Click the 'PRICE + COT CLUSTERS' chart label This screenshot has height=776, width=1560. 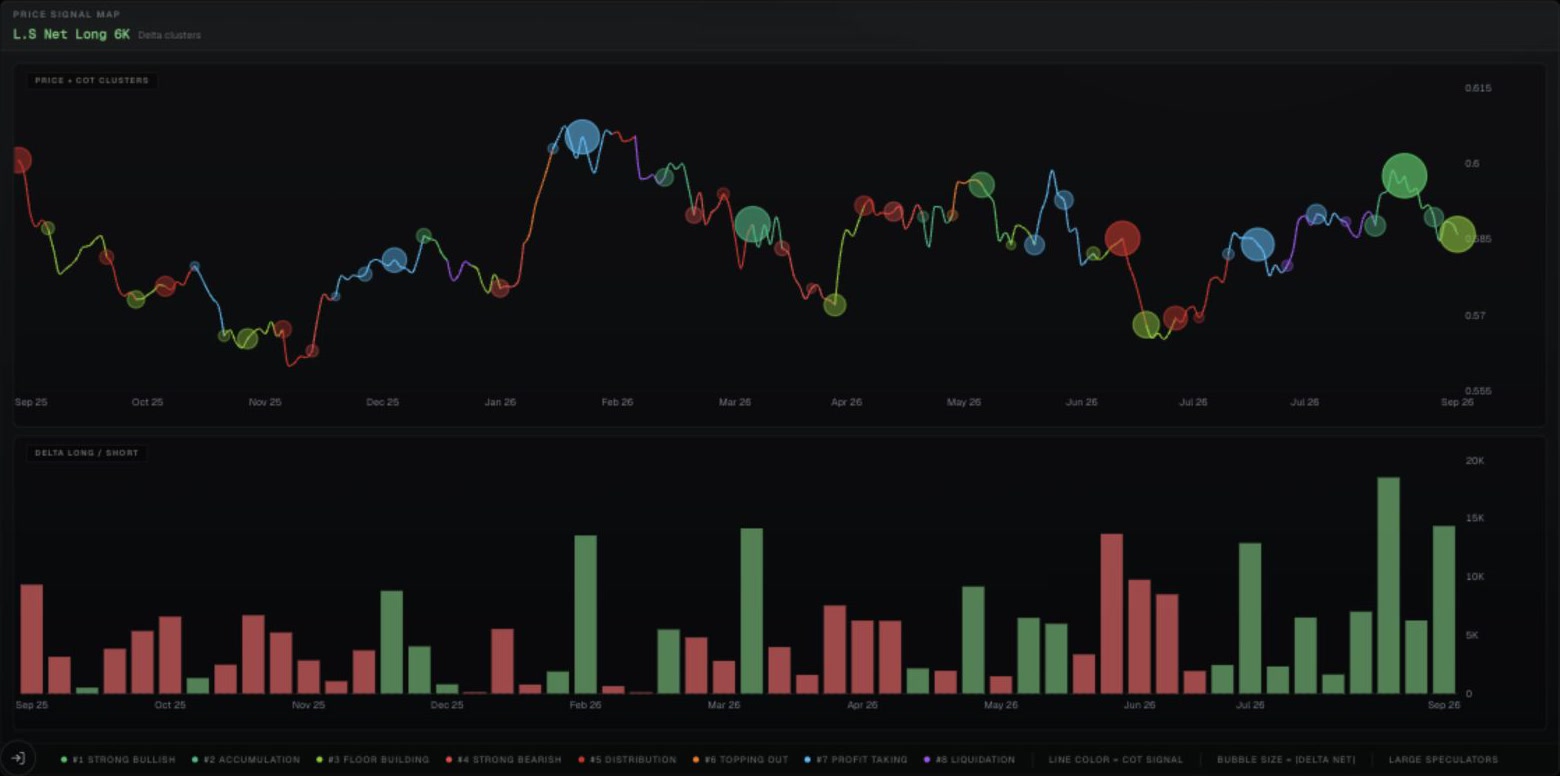click(91, 80)
